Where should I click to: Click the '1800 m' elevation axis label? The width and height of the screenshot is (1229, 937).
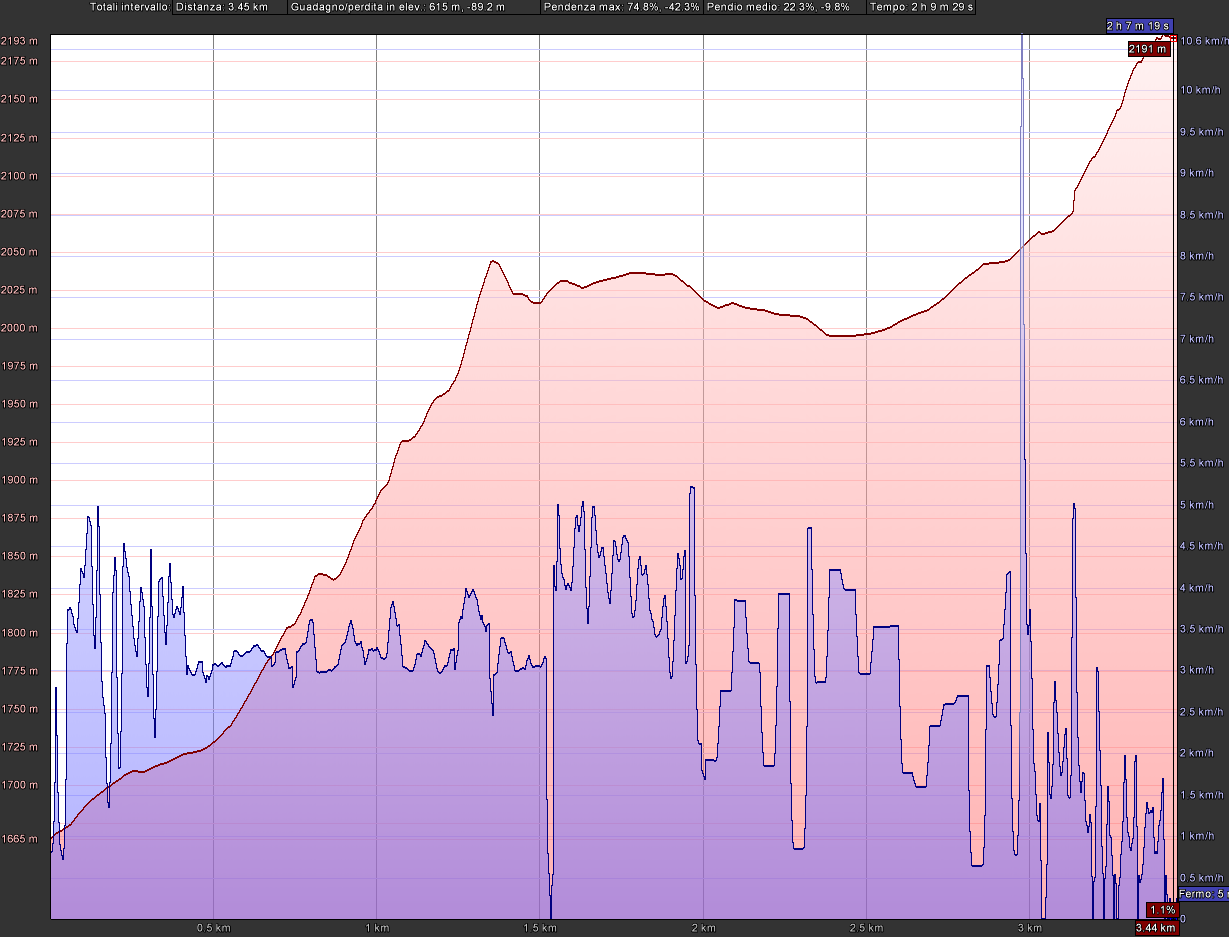pos(20,633)
